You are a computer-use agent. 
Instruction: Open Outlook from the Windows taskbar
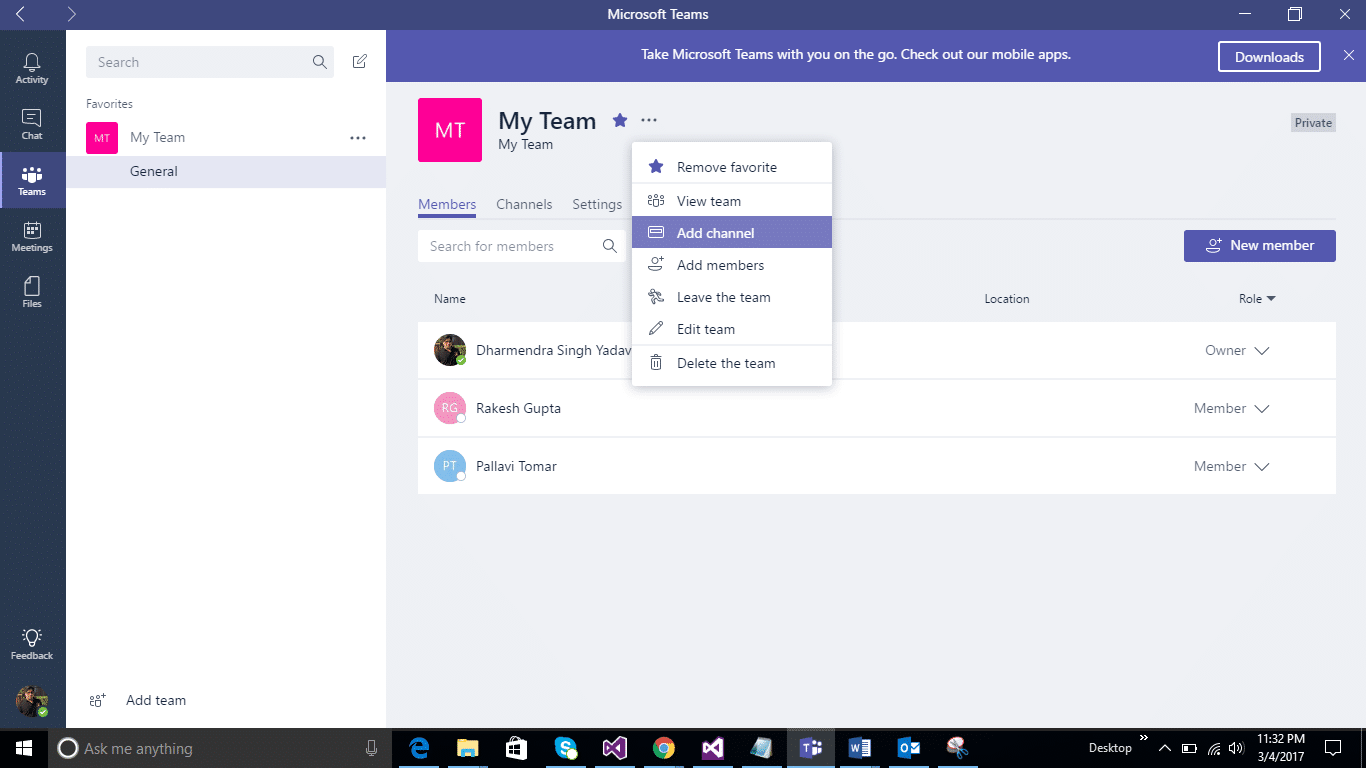click(909, 748)
